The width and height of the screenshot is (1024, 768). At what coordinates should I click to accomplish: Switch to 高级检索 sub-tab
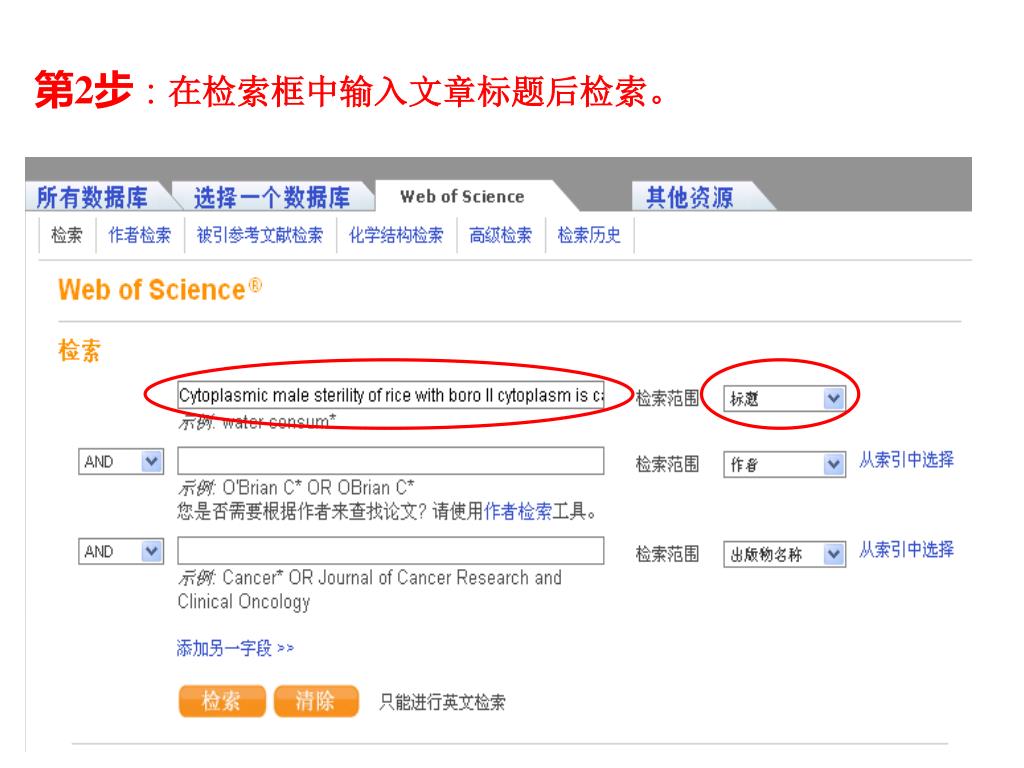[x=501, y=235]
